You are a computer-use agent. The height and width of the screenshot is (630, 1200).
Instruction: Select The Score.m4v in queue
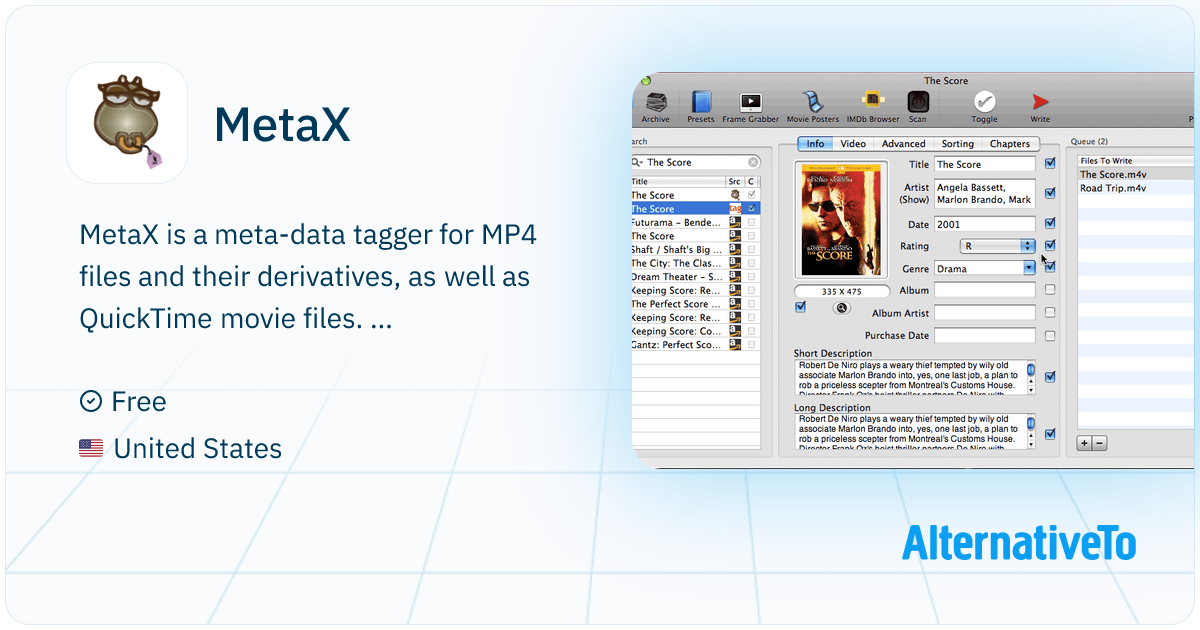point(1135,174)
